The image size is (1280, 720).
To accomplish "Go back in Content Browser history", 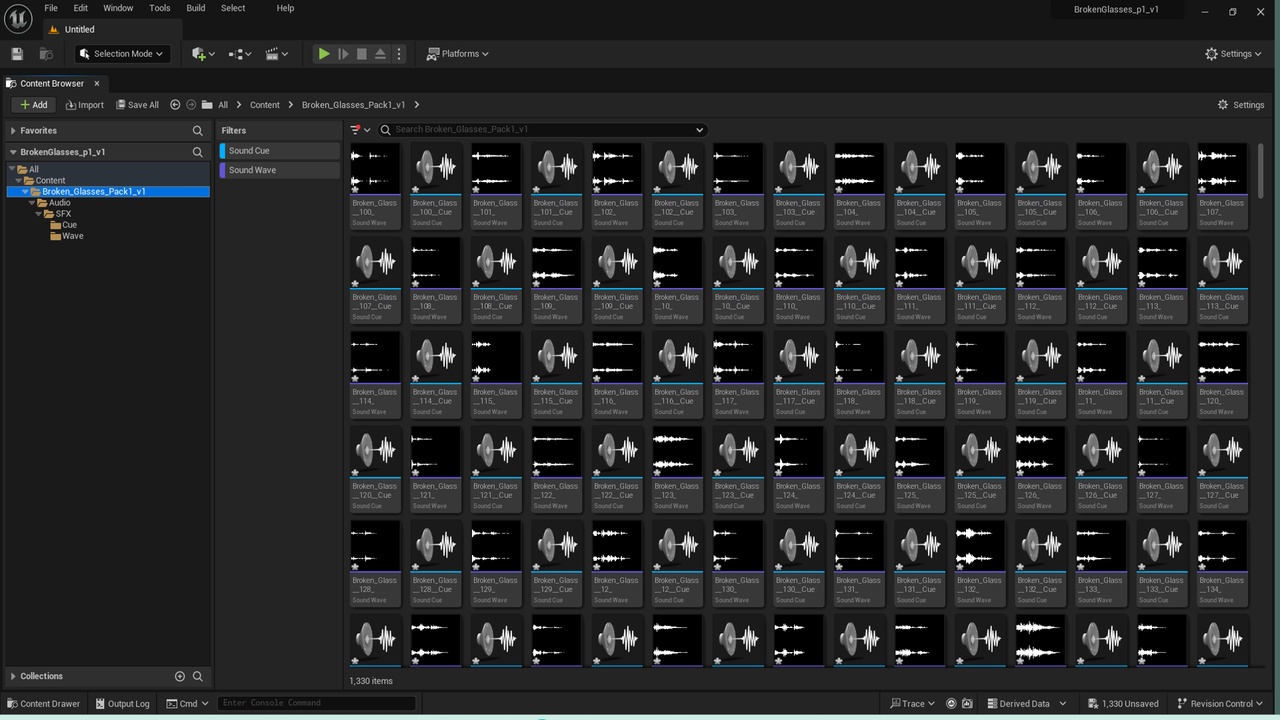I will [175, 105].
